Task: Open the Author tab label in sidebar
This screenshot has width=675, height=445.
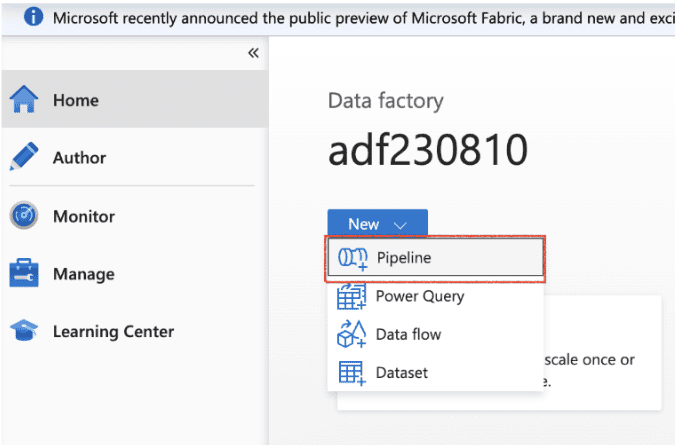Action: [79, 158]
